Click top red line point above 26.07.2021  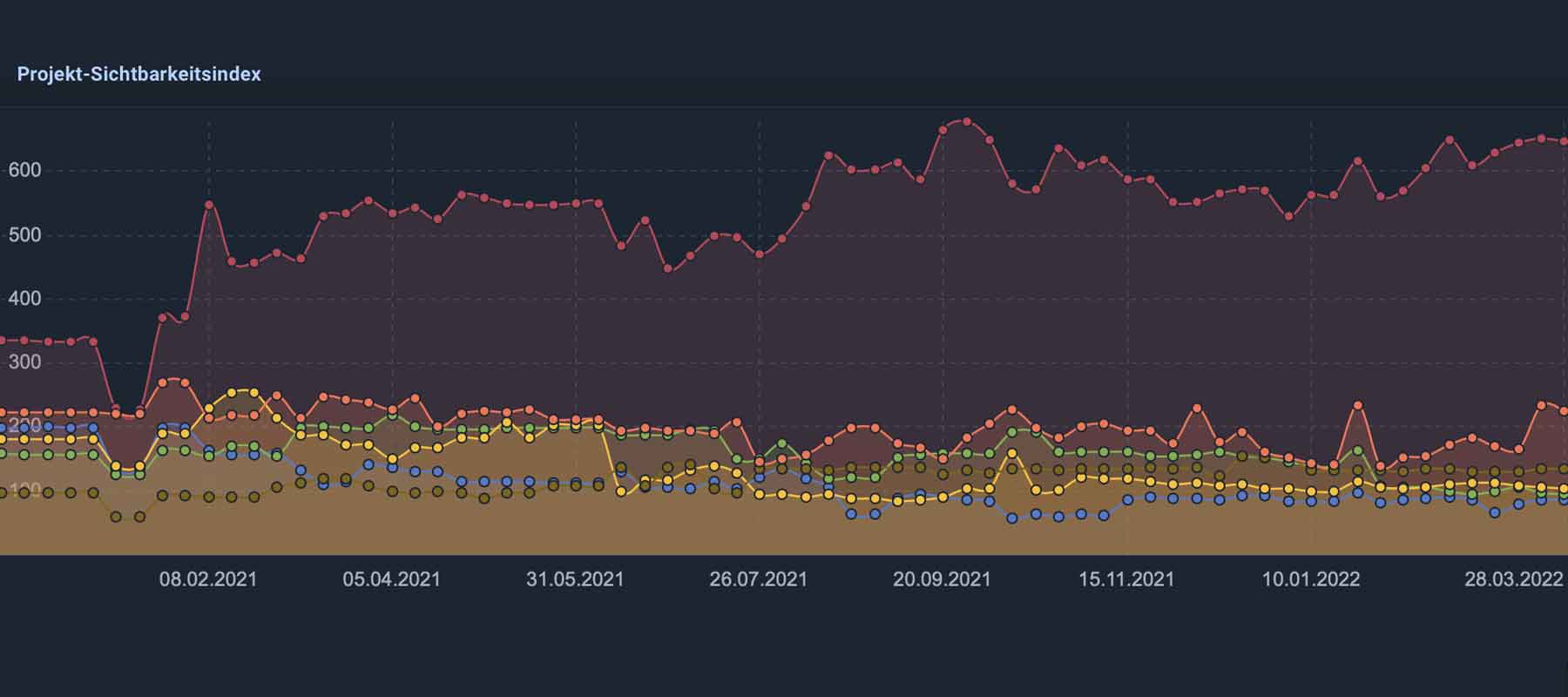(759, 254)
